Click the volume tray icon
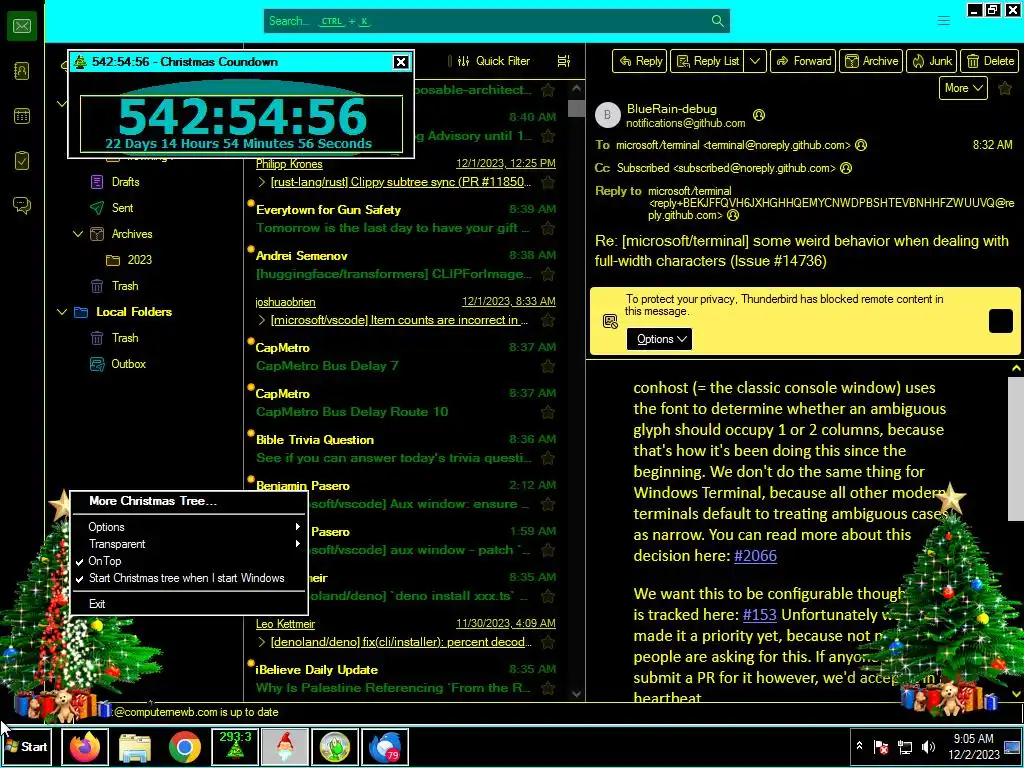Screen dimensions: 1024x768 click(927, 747)
